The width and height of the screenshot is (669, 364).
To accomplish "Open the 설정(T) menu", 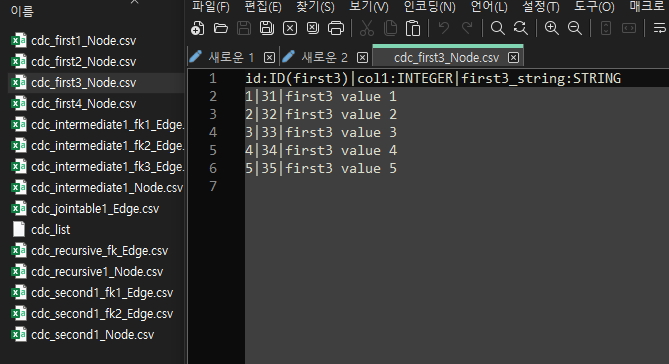I will (x=541, y=6).
